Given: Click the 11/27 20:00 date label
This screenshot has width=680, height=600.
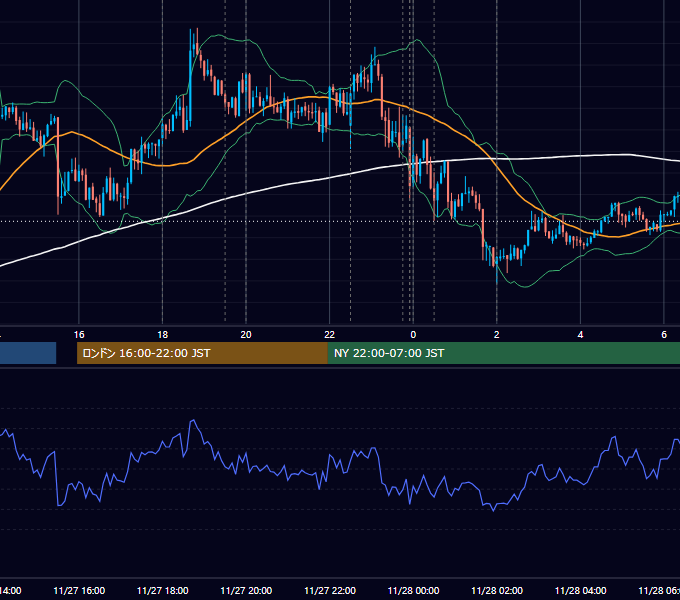Looking at the screenshot, I should pyautogui.click(x=246, y=590).
